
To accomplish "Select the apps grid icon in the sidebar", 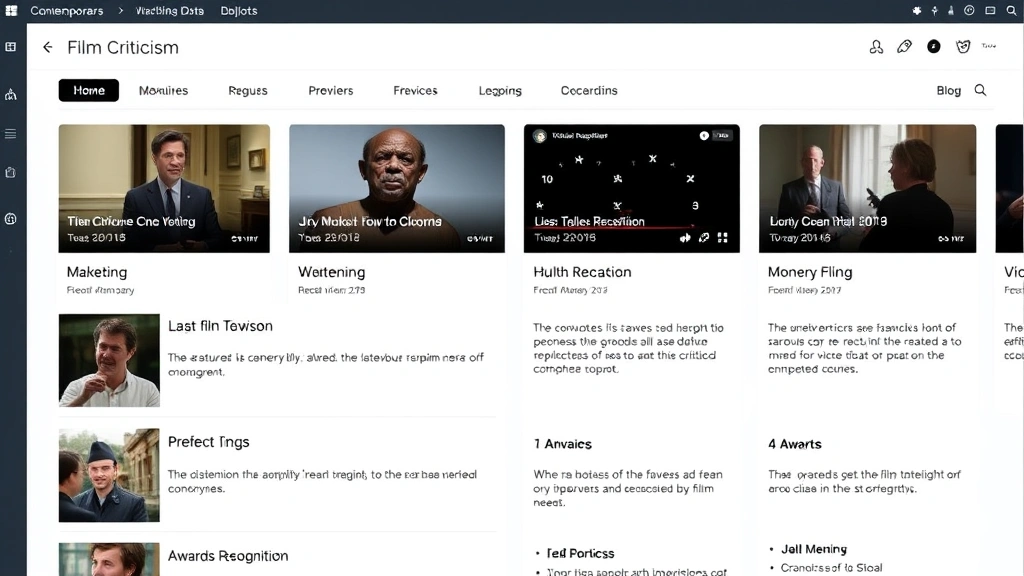I will click(x=10, y=46).
